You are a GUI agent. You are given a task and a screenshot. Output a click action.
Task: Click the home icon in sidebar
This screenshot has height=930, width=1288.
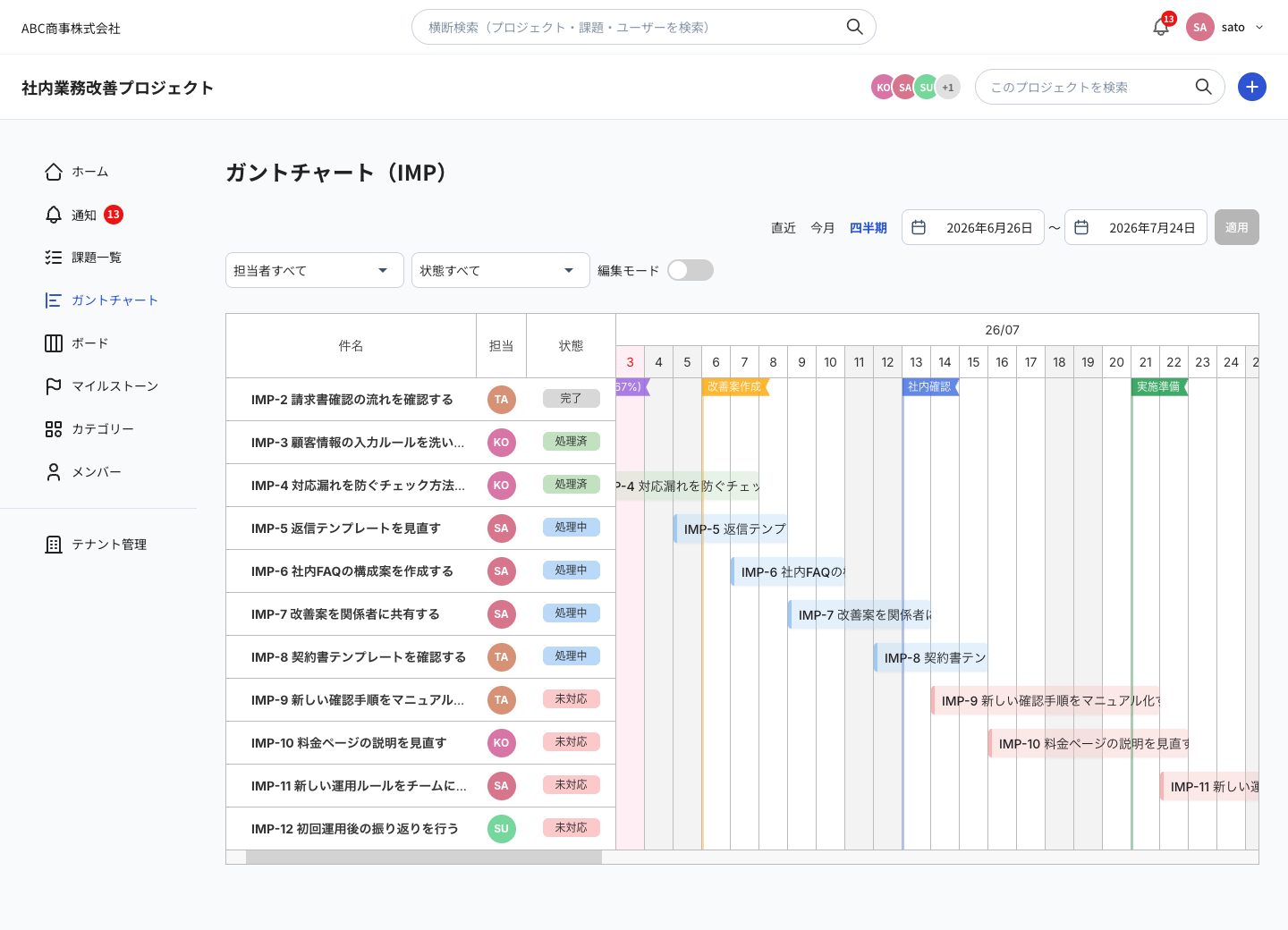(54, 172)
